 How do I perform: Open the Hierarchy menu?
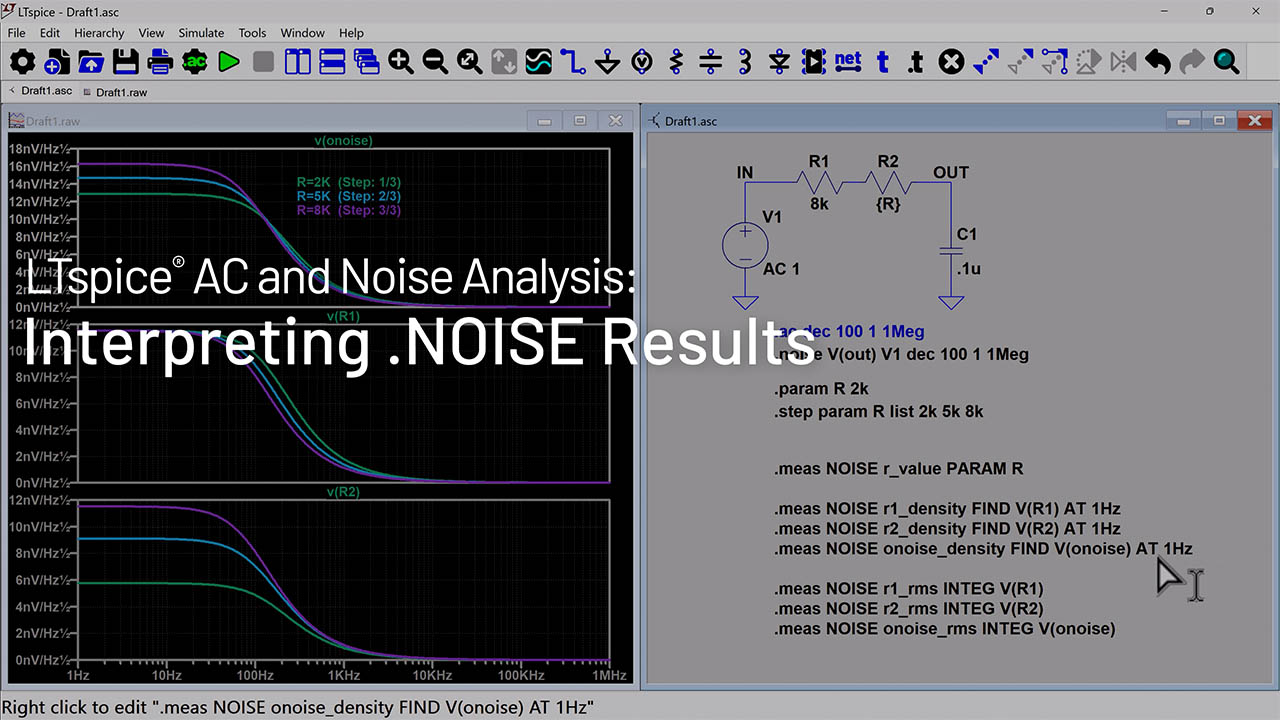[99, 33]
